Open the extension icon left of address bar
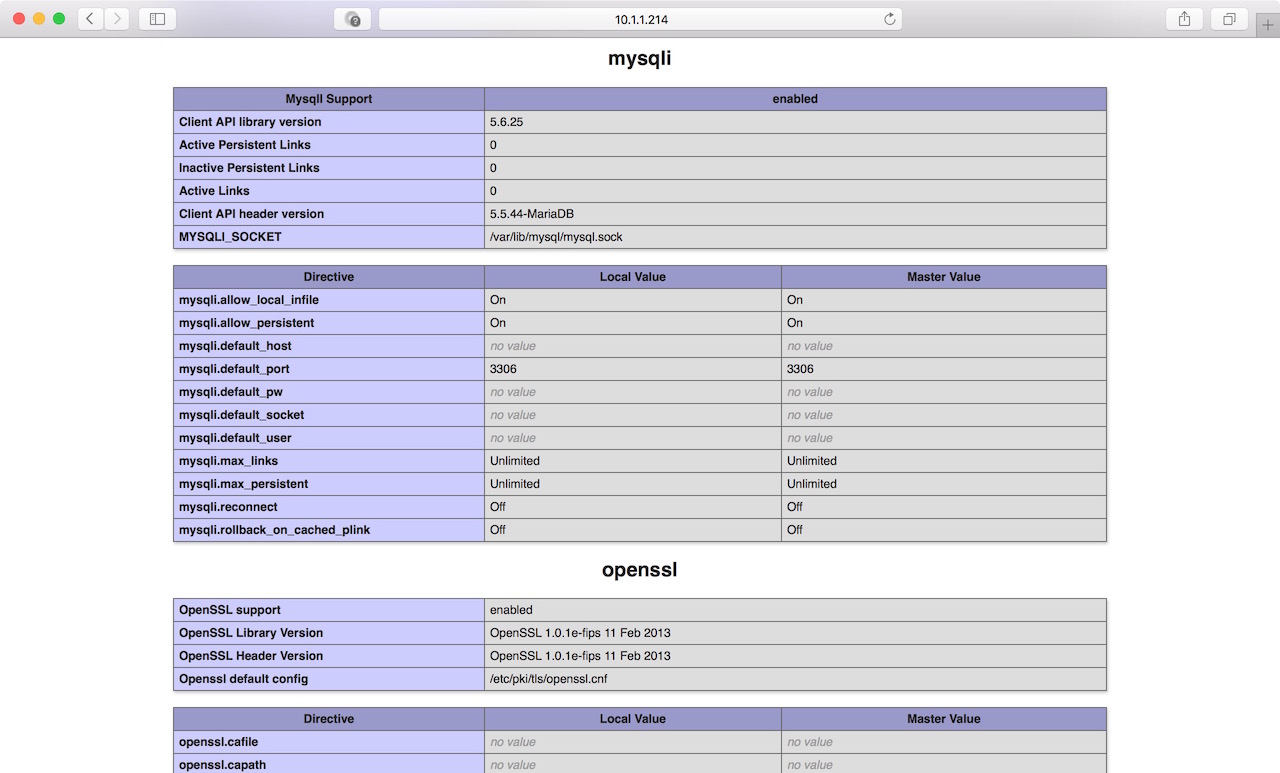The width and height of the screenshot is (1280, 773). 352,19
